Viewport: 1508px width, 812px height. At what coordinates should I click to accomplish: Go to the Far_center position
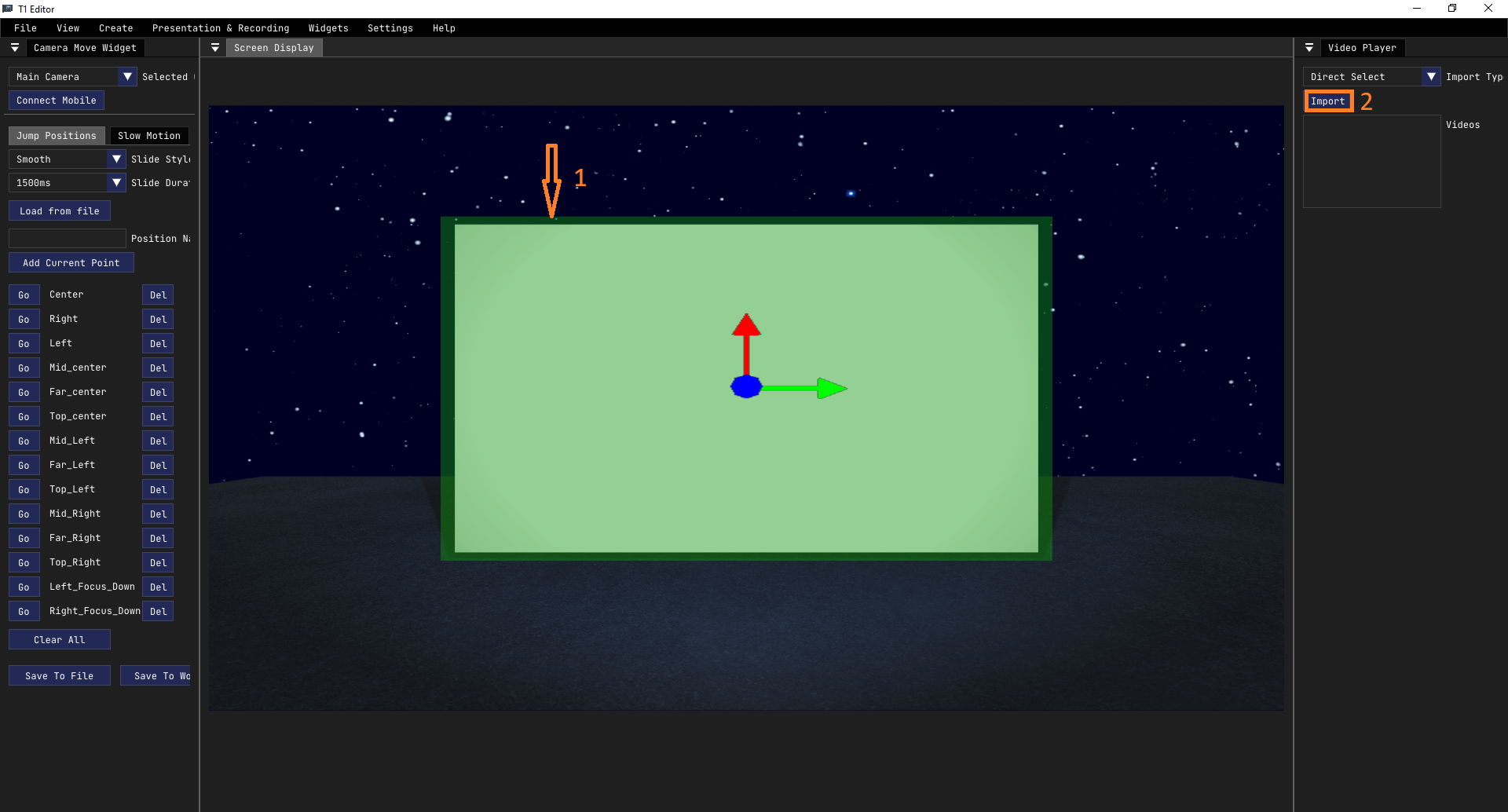click(x=24, y=393)
